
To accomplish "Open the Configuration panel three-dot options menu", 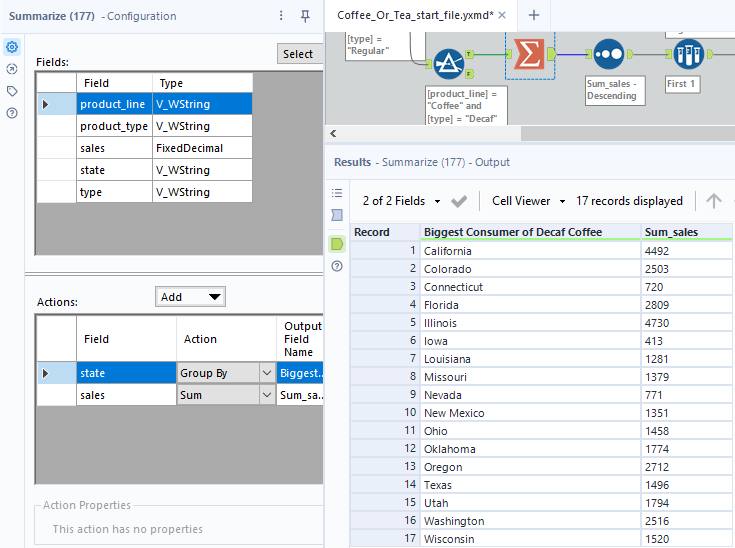I will pos(281,16).
